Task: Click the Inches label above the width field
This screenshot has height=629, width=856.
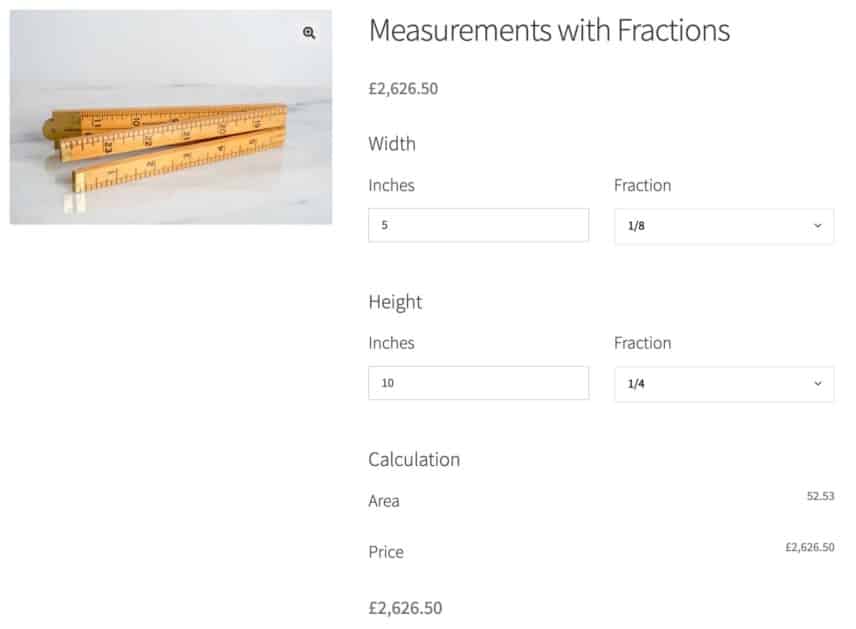Action: pos(390,185)
